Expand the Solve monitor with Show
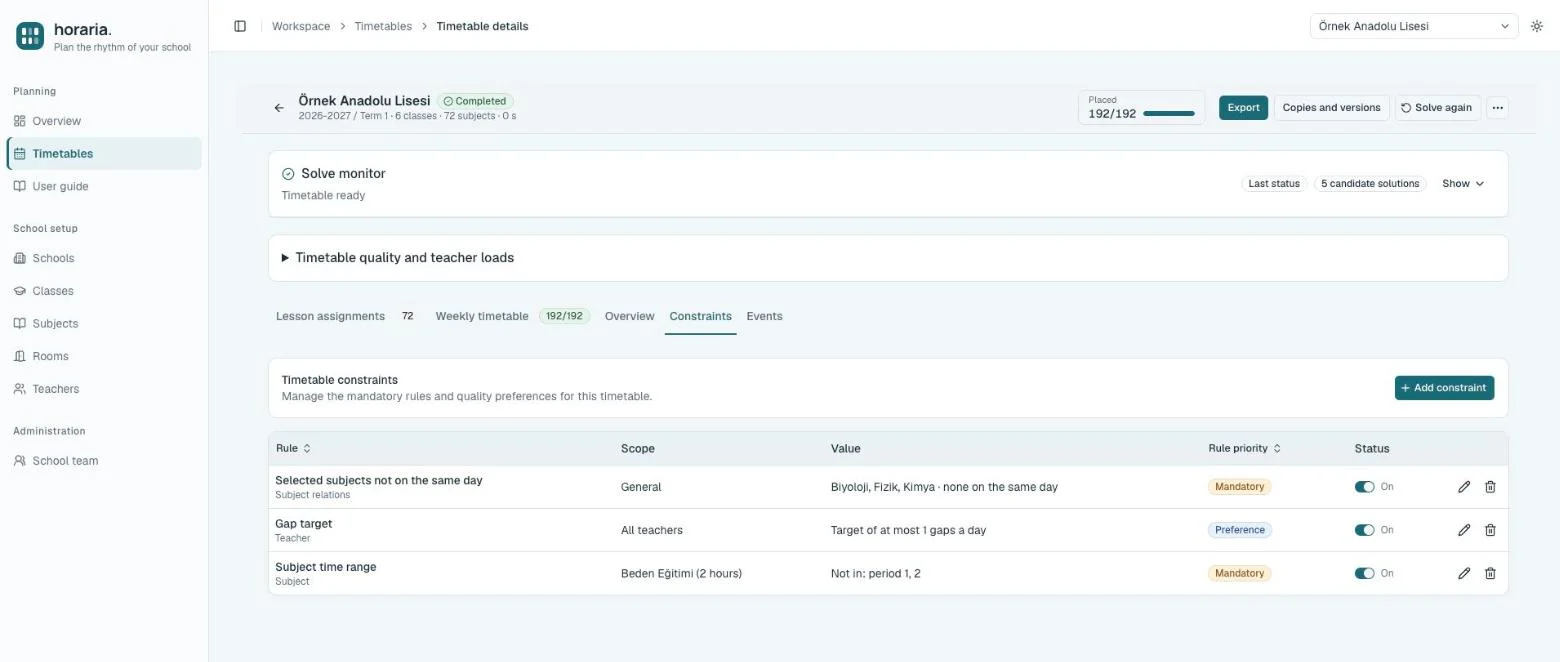Image resolution: width=1560 pixels, height=662 pixels. [x=1463, y=184]
